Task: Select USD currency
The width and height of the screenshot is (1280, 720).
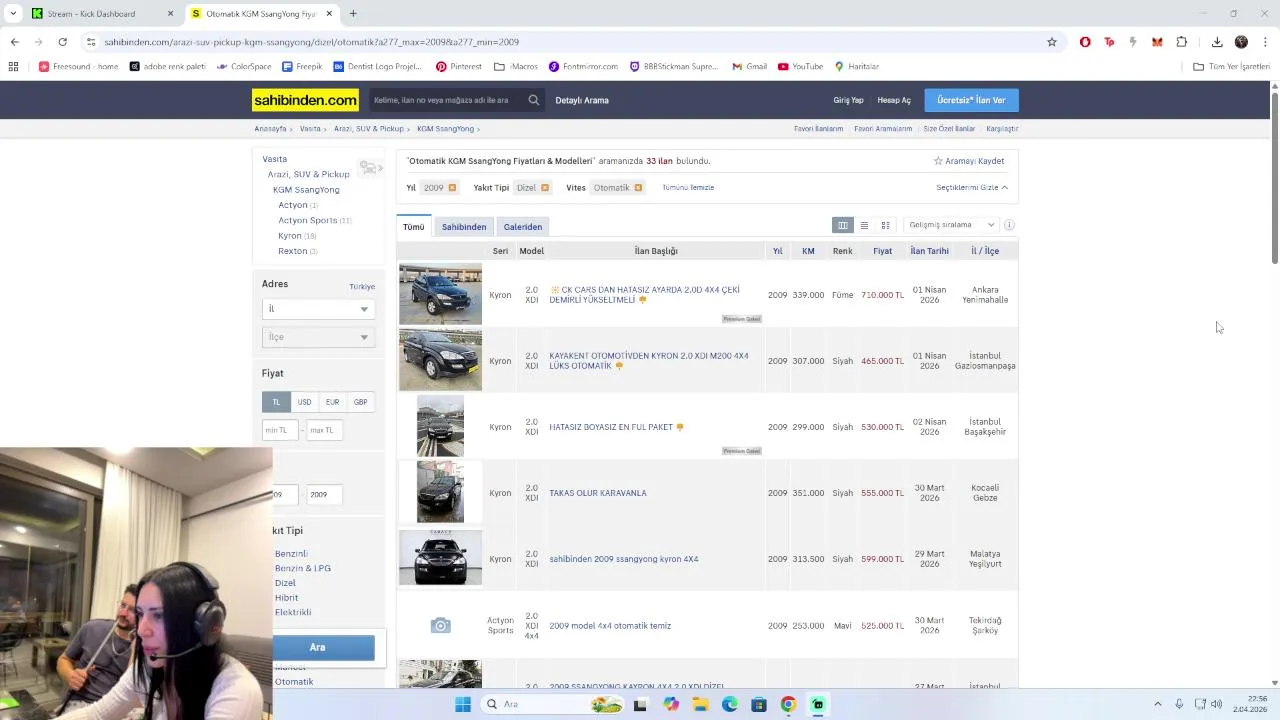Action: tap(304, 402)
